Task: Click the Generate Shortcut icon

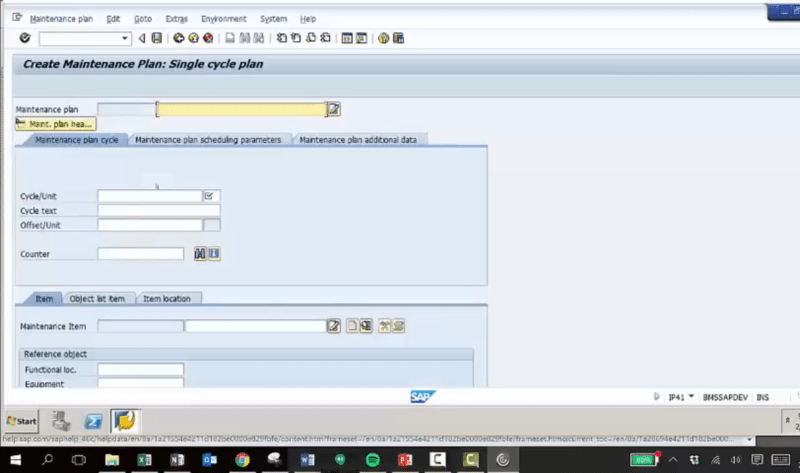Action: point(362,38)
